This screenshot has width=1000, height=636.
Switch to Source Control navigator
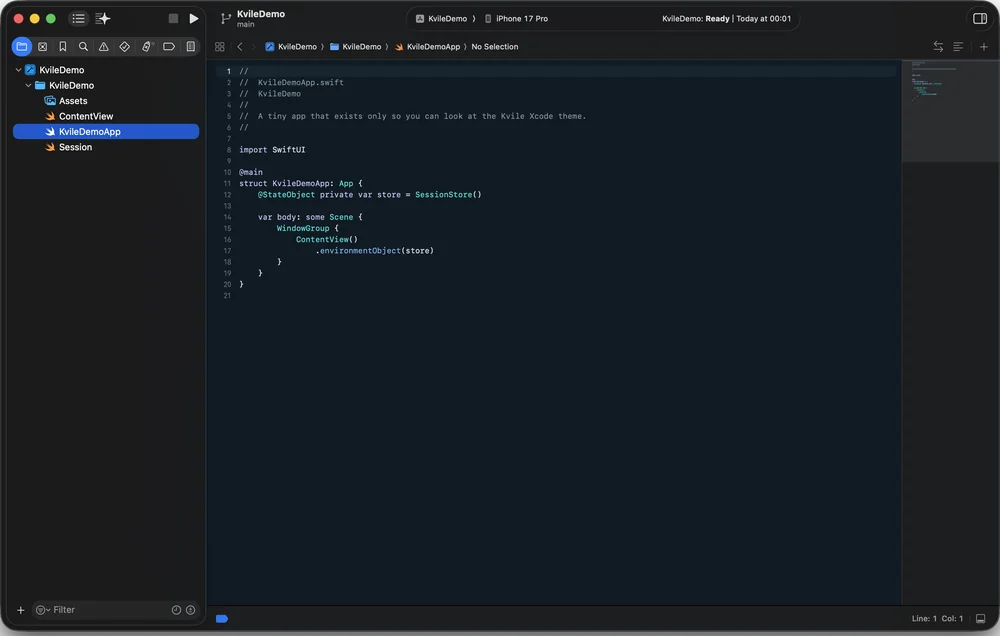(x=43, y=47)
